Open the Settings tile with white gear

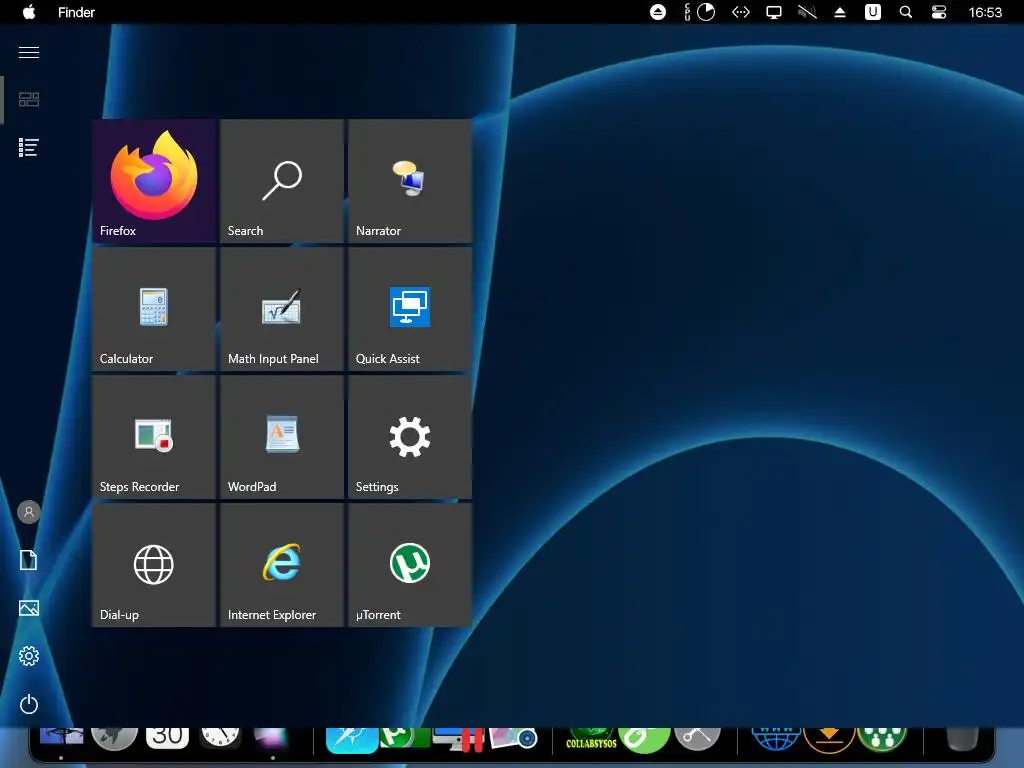point(410,437)
